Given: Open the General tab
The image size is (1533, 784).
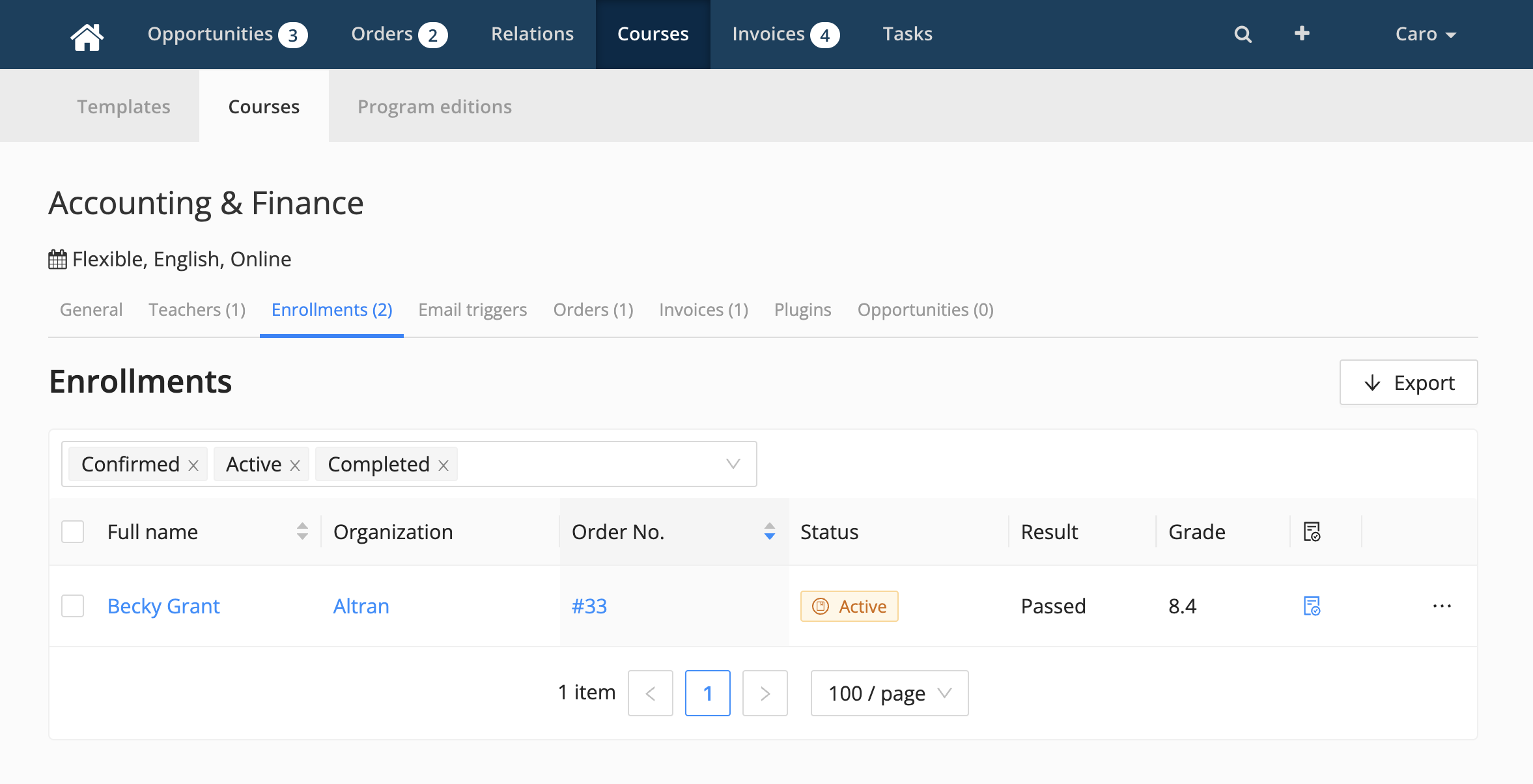Looking at the screenshot, I should 91,310.
